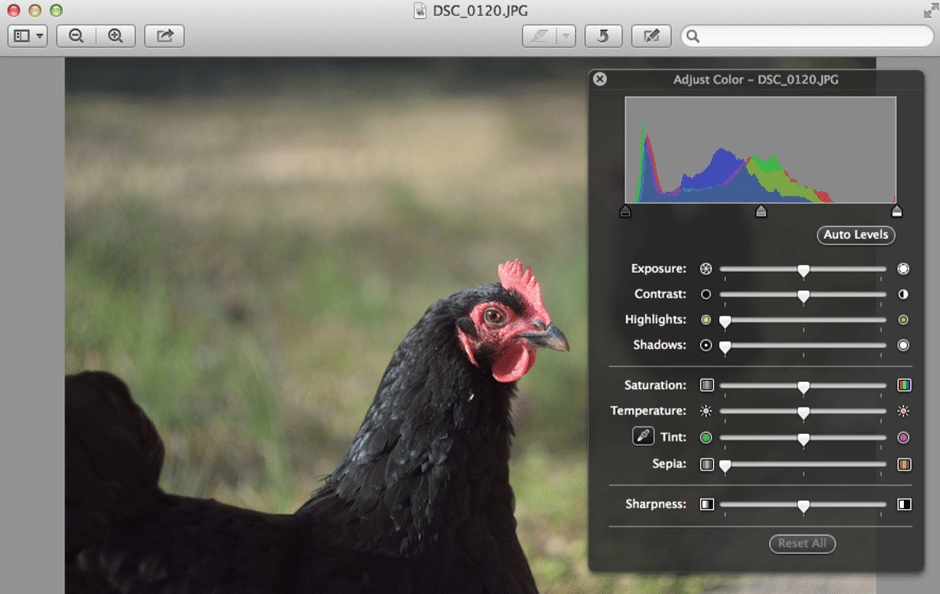Click the Rotate toolbar button
This screenshot has width=940, height=594.
603,36
